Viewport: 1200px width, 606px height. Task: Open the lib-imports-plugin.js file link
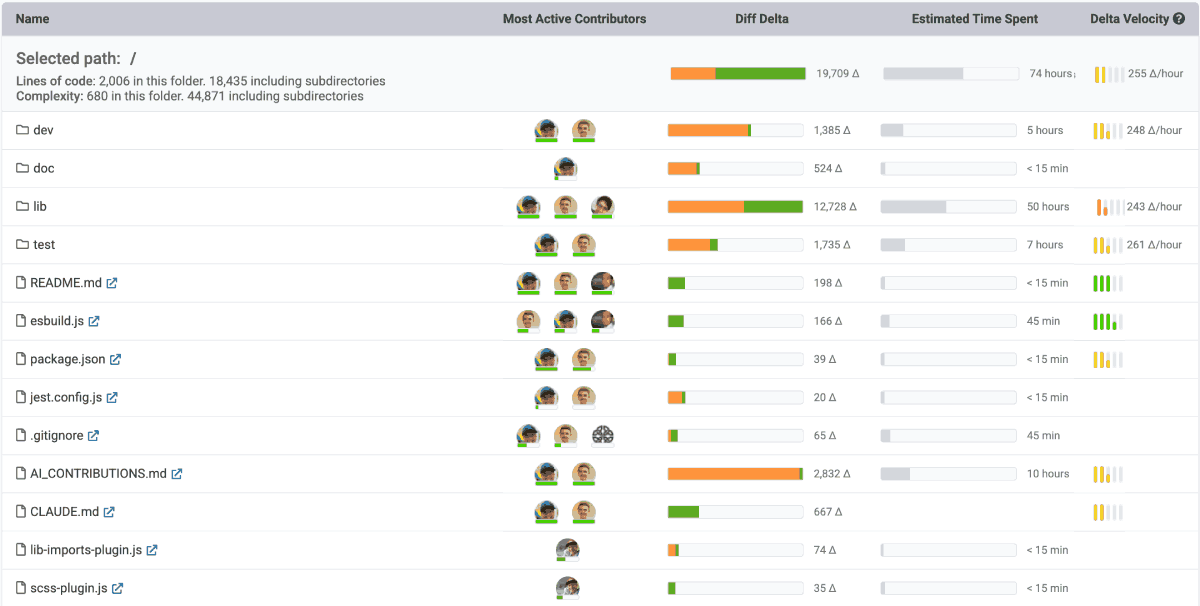pos(86,550)
